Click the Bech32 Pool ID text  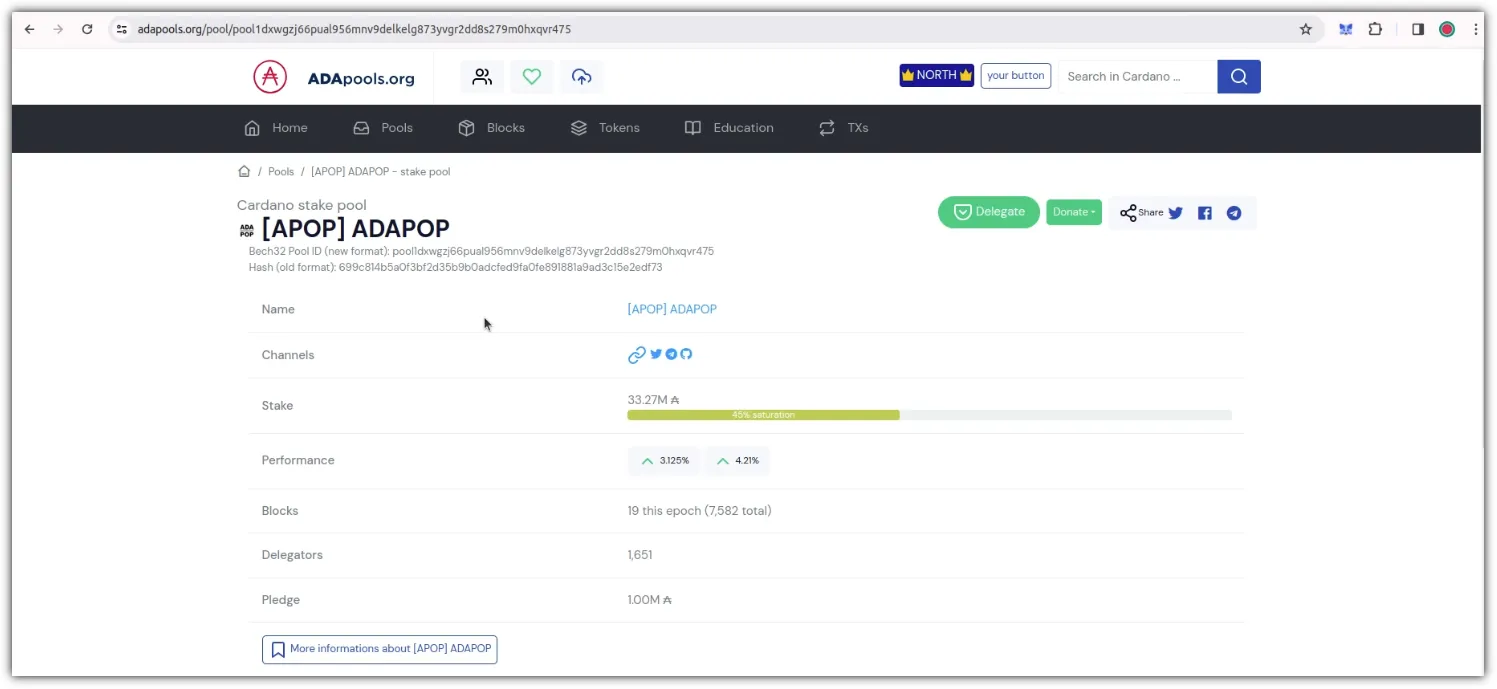pos(481,252)
